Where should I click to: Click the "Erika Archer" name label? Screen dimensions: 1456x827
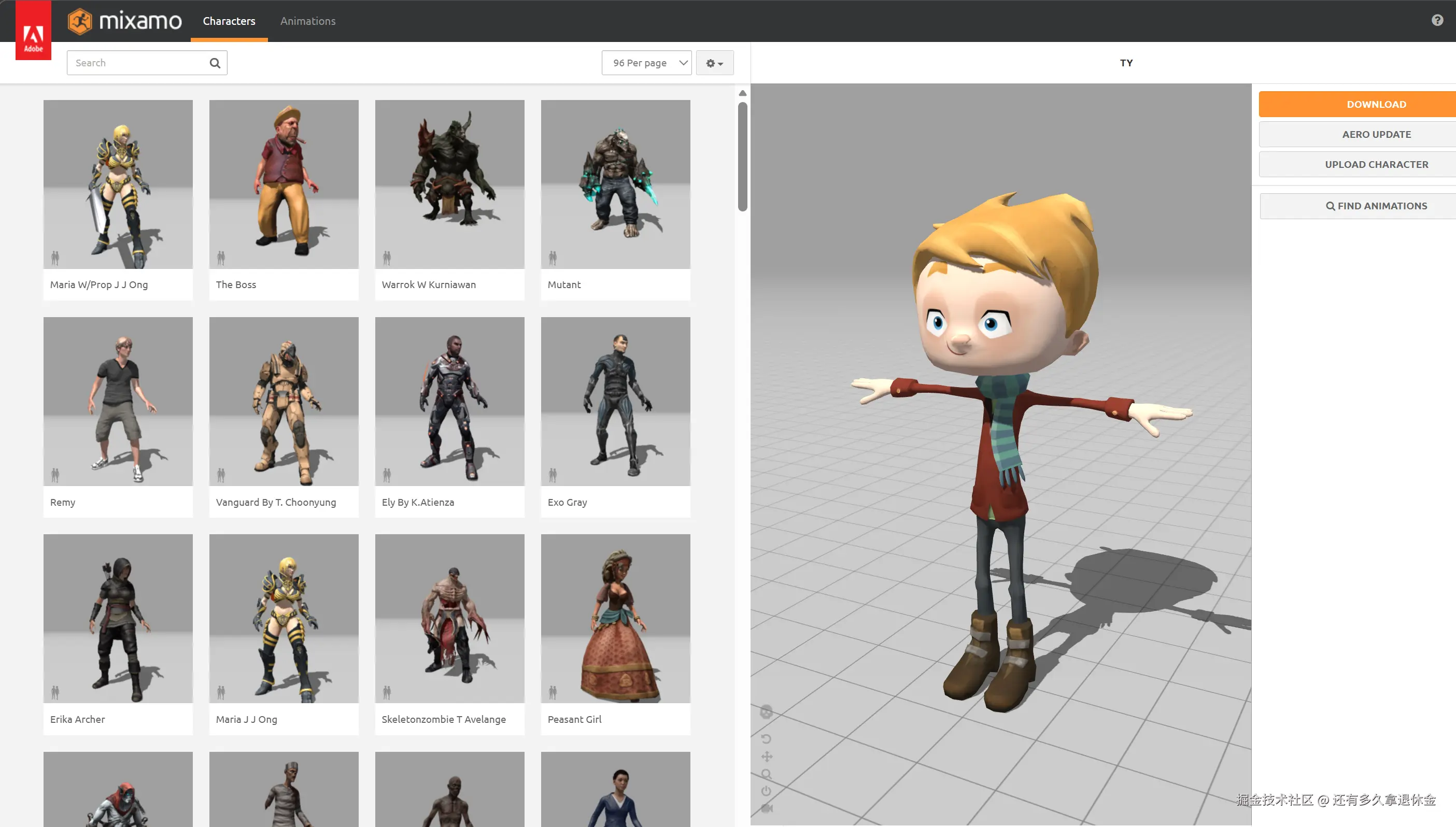[78, 719]
